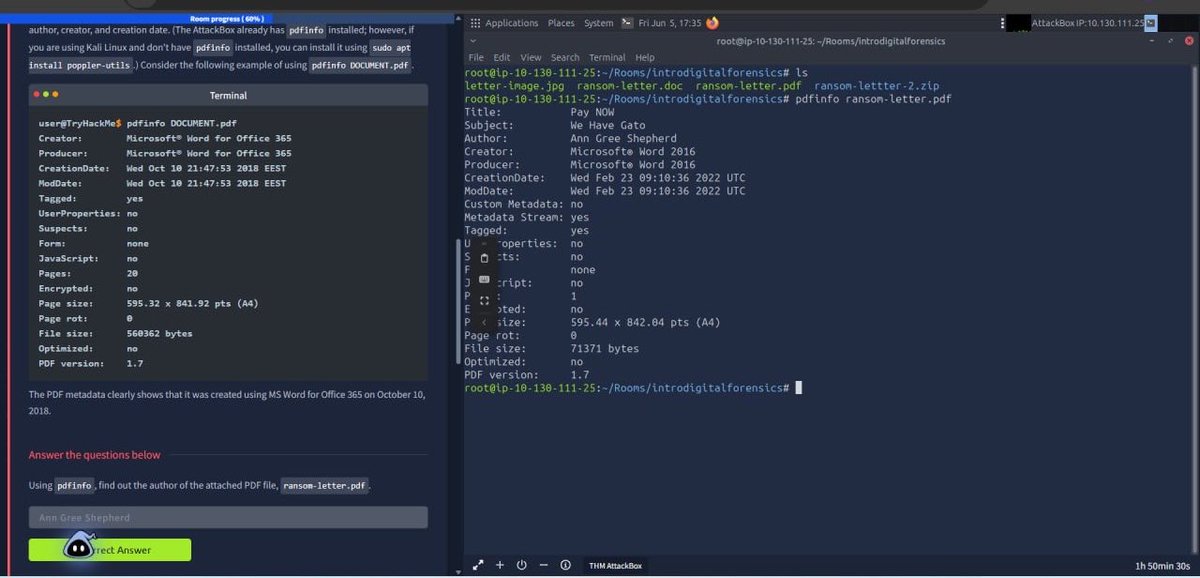Click letter-image.jpg in the ls output
The width and height of the screenshot is (1200, 578).
pyautogui.click(x=515, y=86)
